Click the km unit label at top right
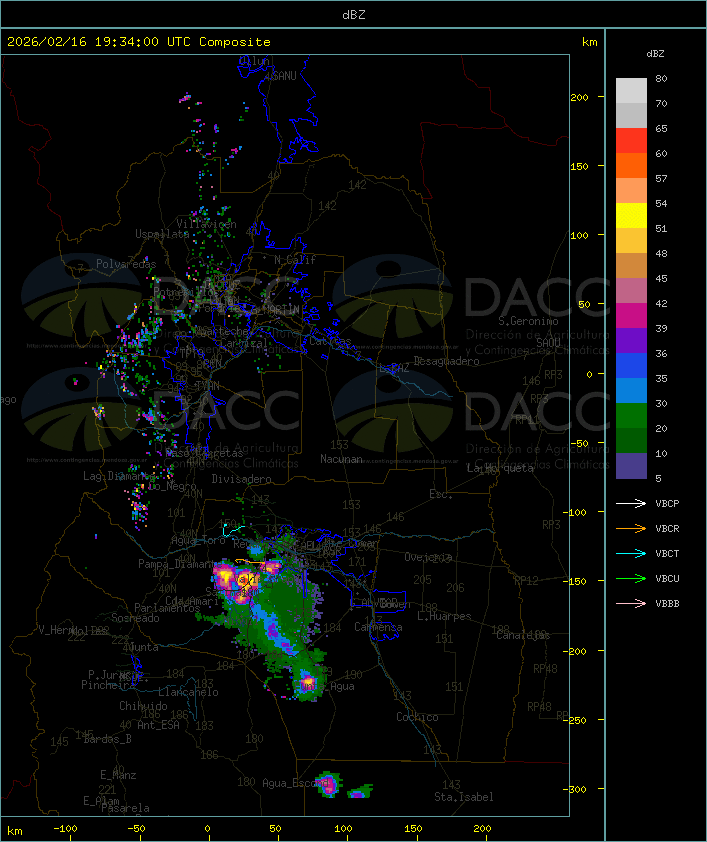The image size is (707, 842). click(589, 42)
